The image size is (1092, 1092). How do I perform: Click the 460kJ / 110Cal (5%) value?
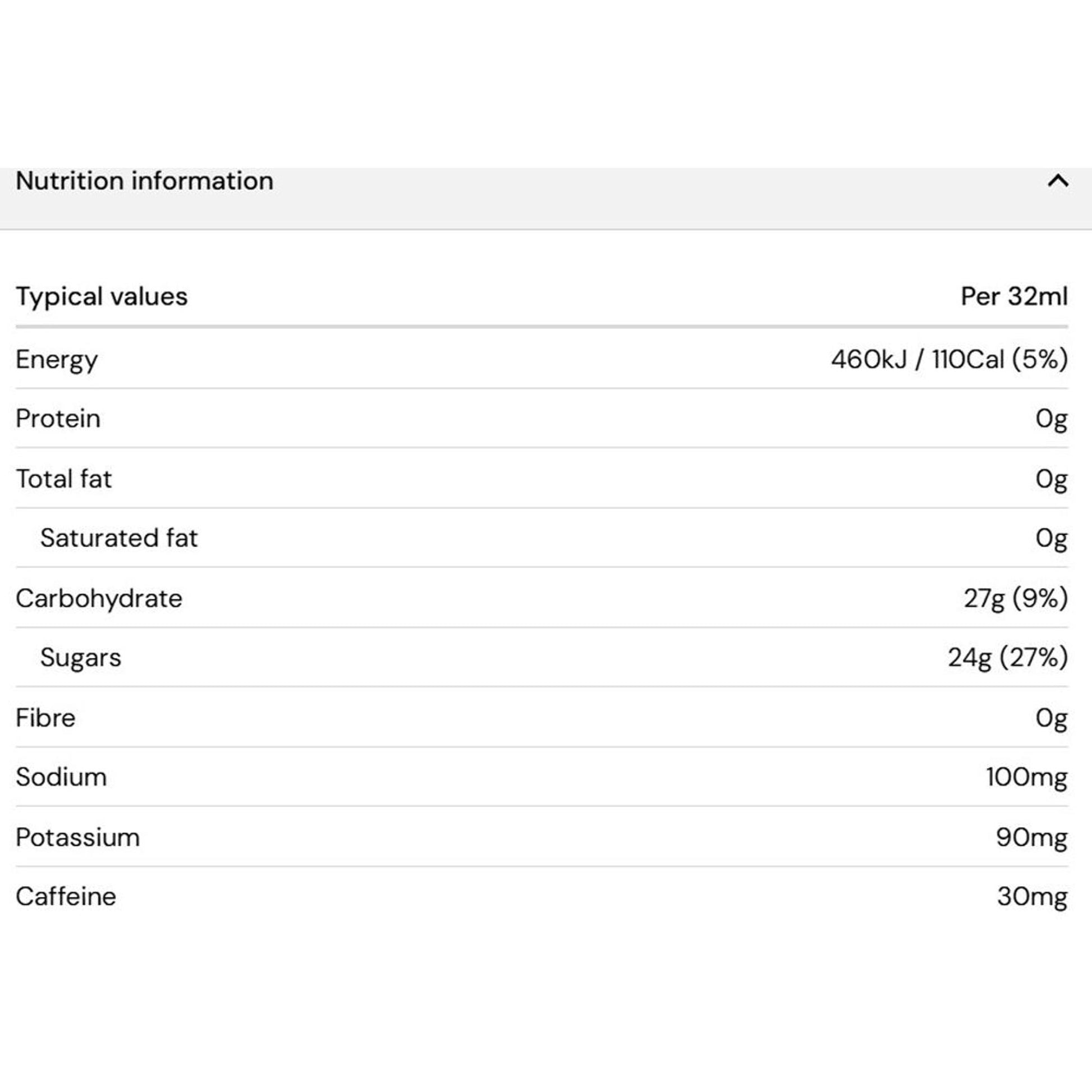tap(949, 360)
